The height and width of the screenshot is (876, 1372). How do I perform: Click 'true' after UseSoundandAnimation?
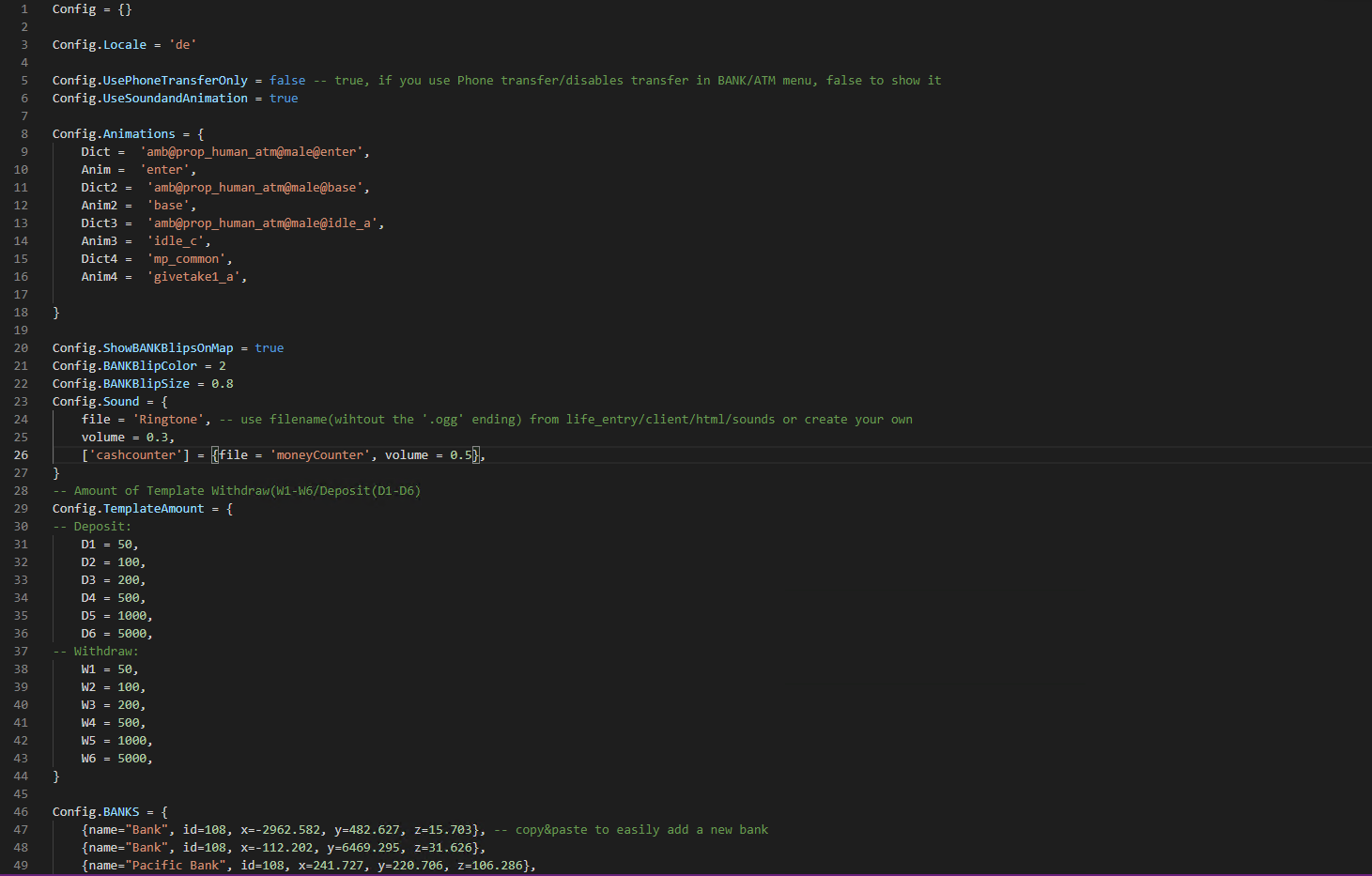coord(284,99)
